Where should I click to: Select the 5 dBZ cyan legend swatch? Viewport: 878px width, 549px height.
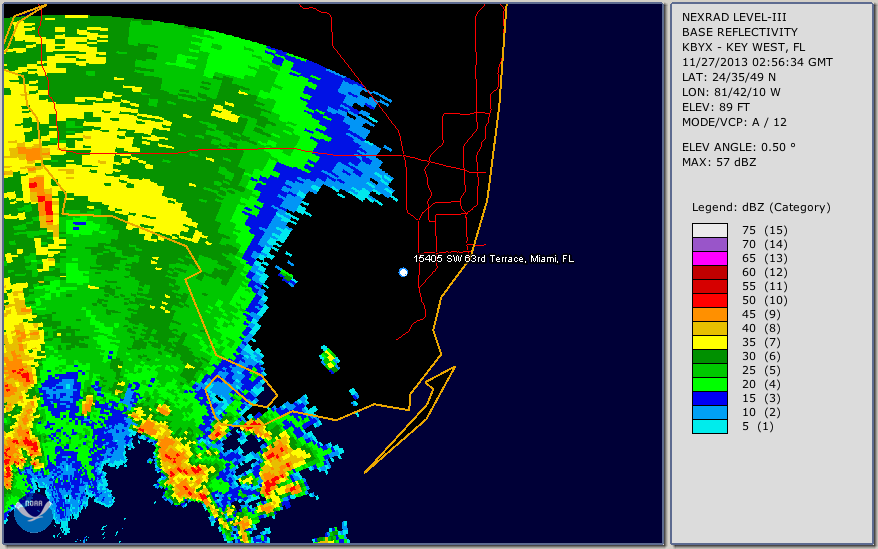(x=709, y=426)
